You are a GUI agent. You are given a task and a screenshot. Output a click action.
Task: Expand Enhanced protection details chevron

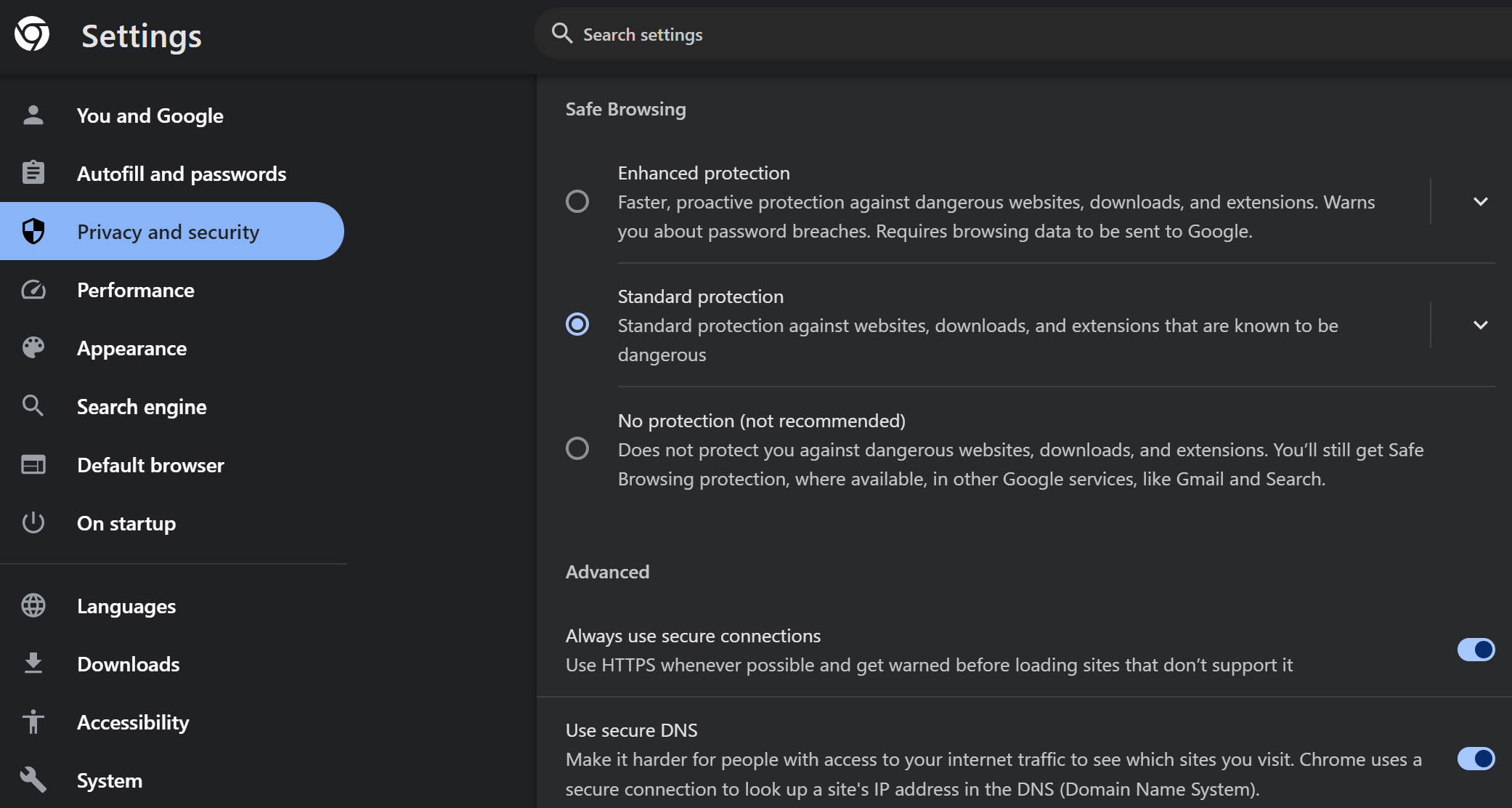click(x=1480, y=201)
